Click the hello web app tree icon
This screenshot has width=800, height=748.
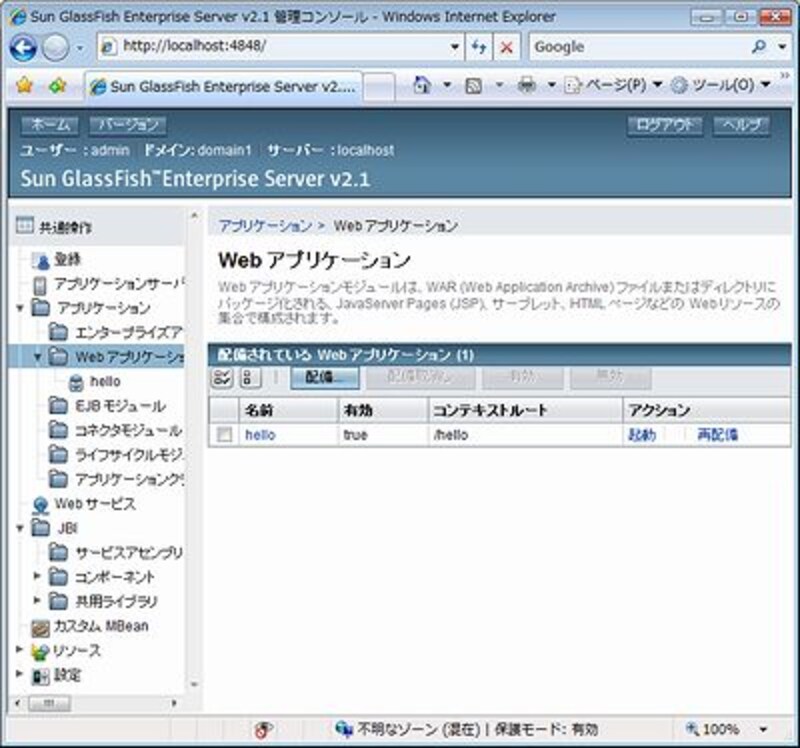pos(76,382)
